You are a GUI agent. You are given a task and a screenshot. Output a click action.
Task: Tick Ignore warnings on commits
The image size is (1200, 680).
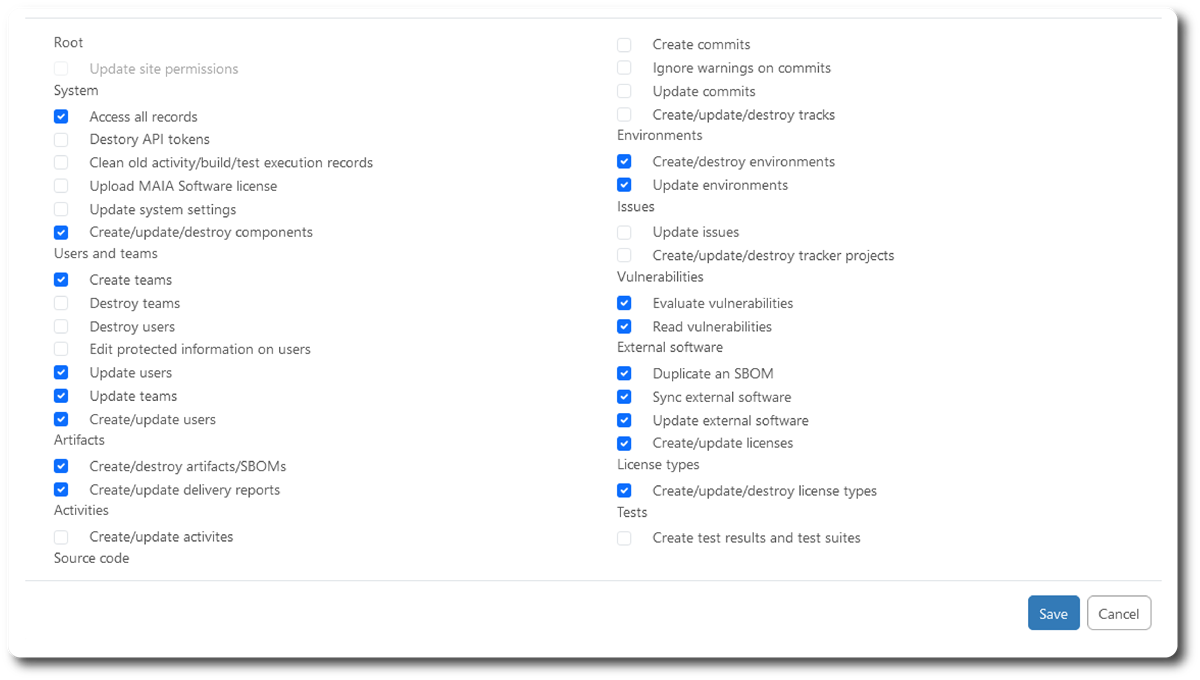pyautogui.click(x=624, y=68)
